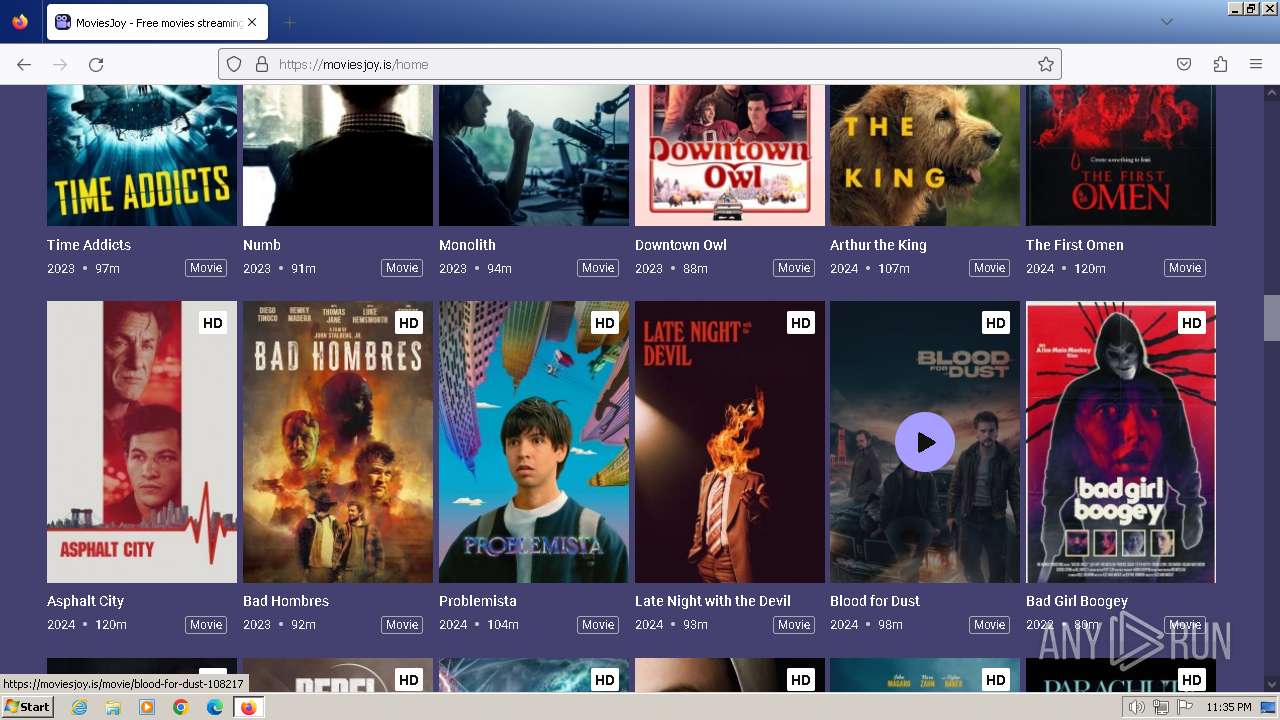Open the Time Addicts poster

(142, 155)
